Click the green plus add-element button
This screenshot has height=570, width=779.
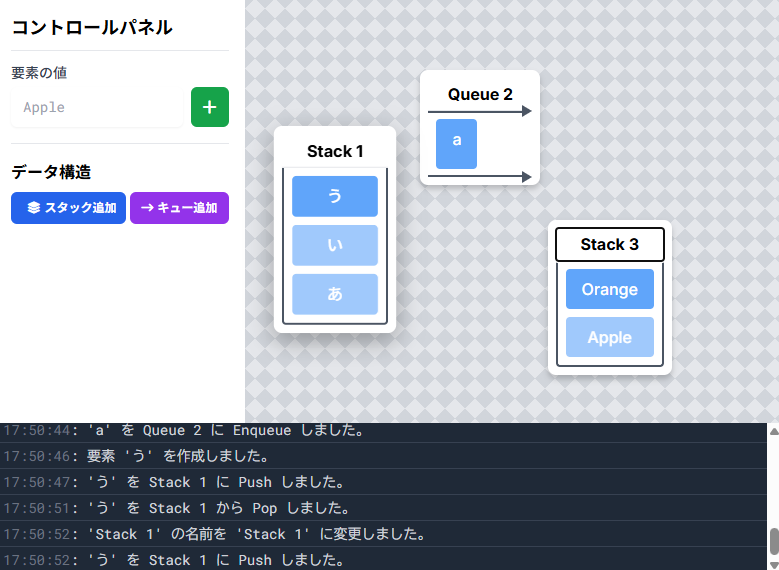click(x=210, y=107)
